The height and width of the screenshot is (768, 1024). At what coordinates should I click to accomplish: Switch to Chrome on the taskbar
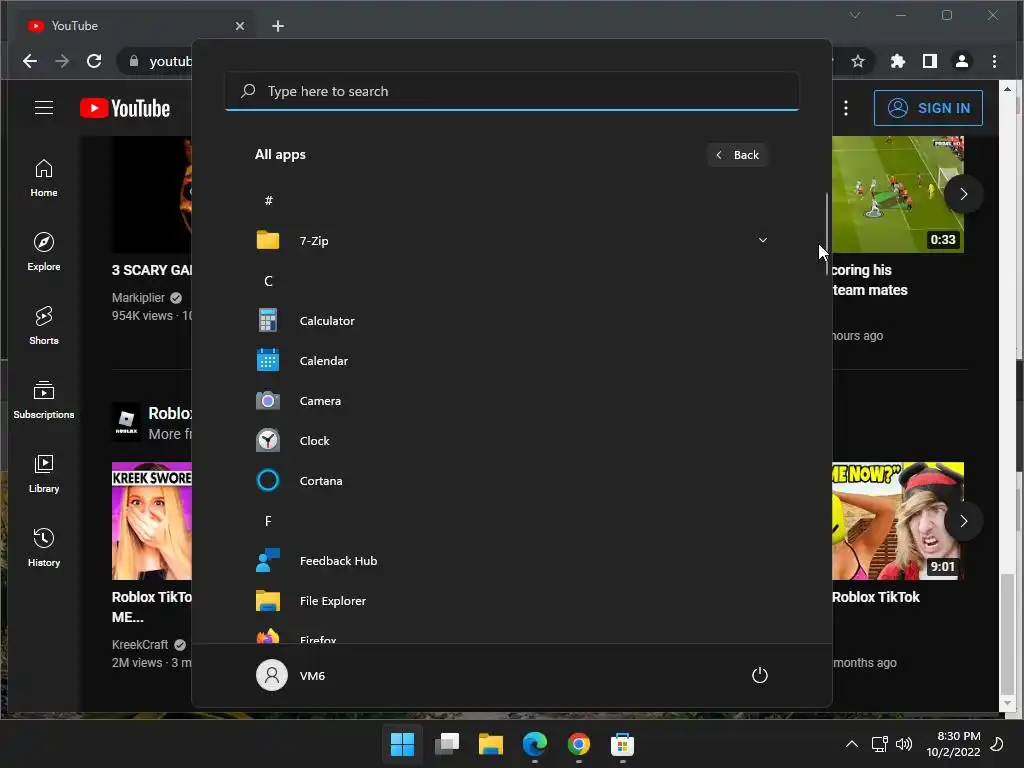click(x=579, y=744)
